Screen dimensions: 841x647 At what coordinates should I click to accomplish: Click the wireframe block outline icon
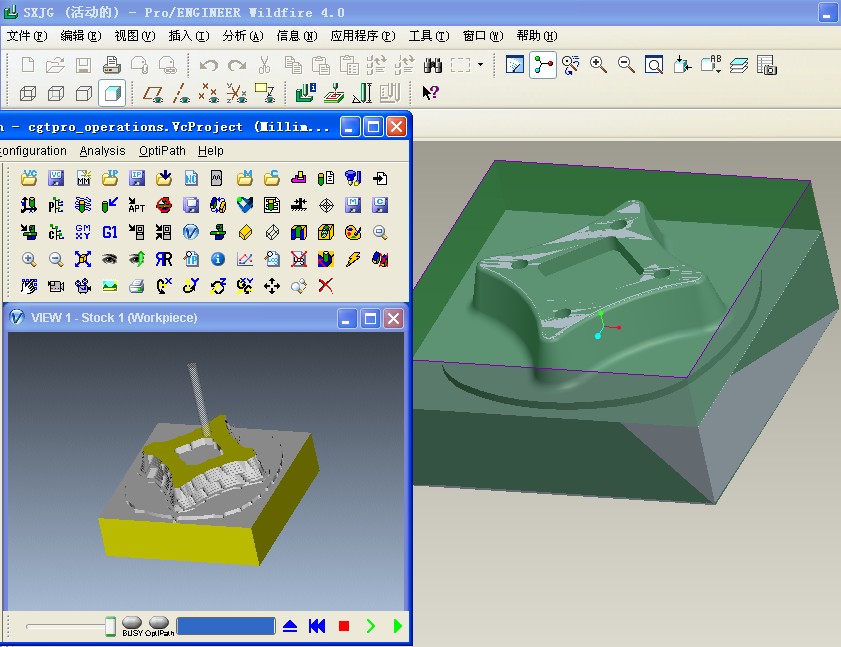point(272,232)
